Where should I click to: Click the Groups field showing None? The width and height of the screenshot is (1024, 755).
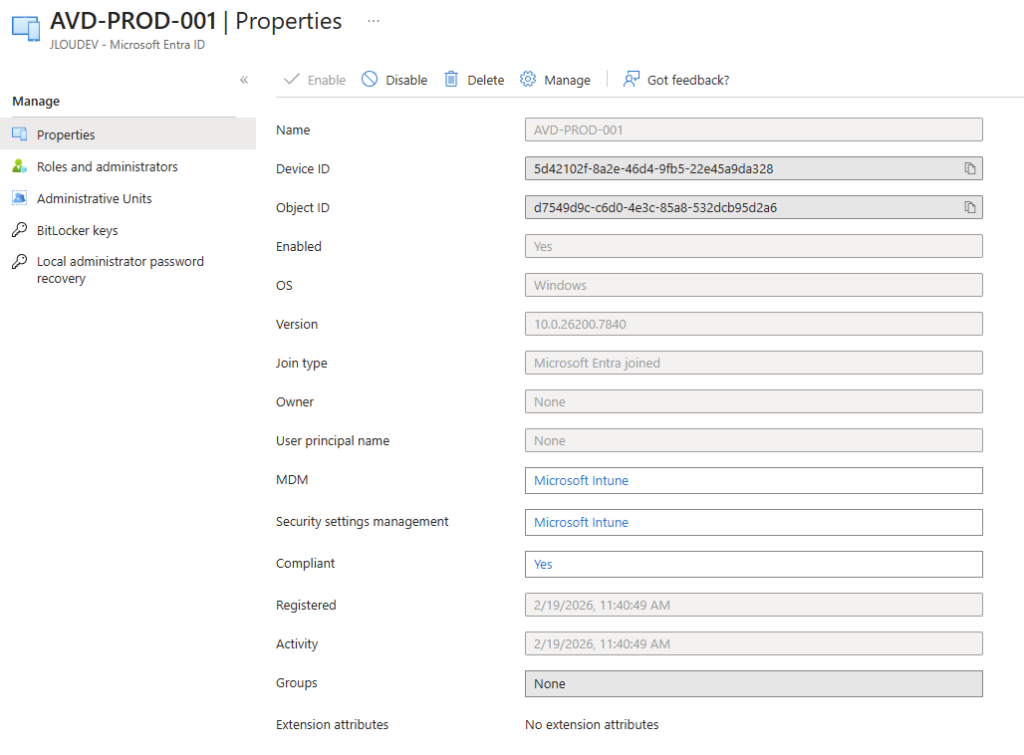coord(753,684)
